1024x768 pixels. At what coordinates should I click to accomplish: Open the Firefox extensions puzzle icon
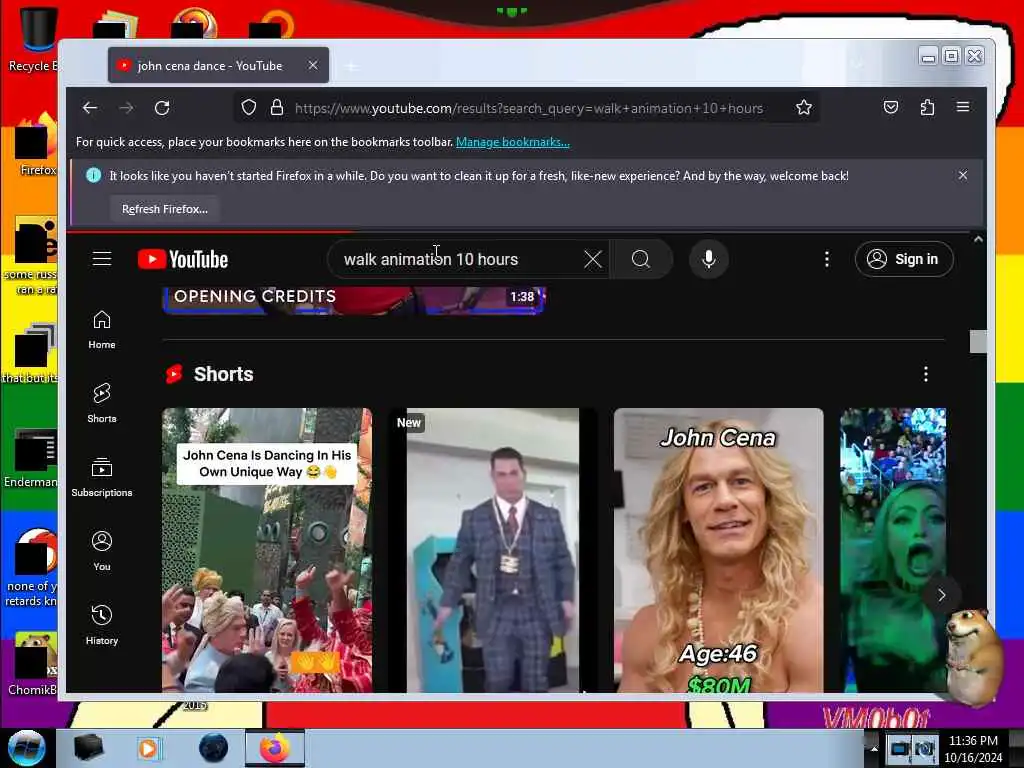pyautogui.click(x=927, y=108)
